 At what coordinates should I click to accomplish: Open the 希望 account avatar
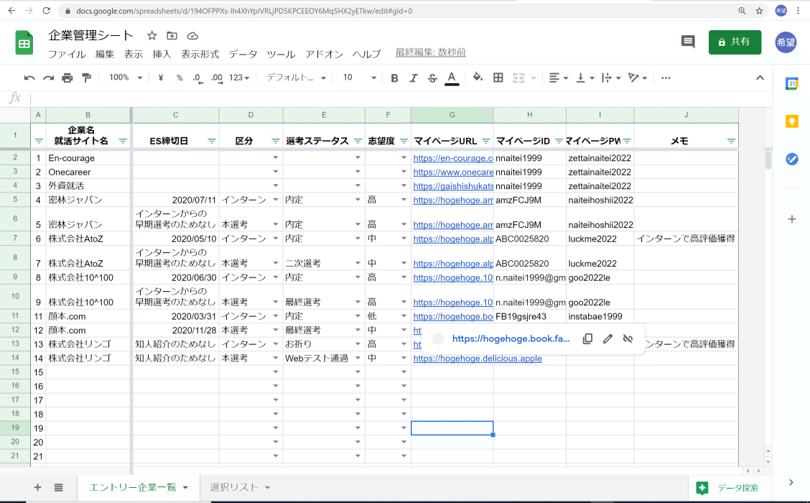(x=785, y=42)
